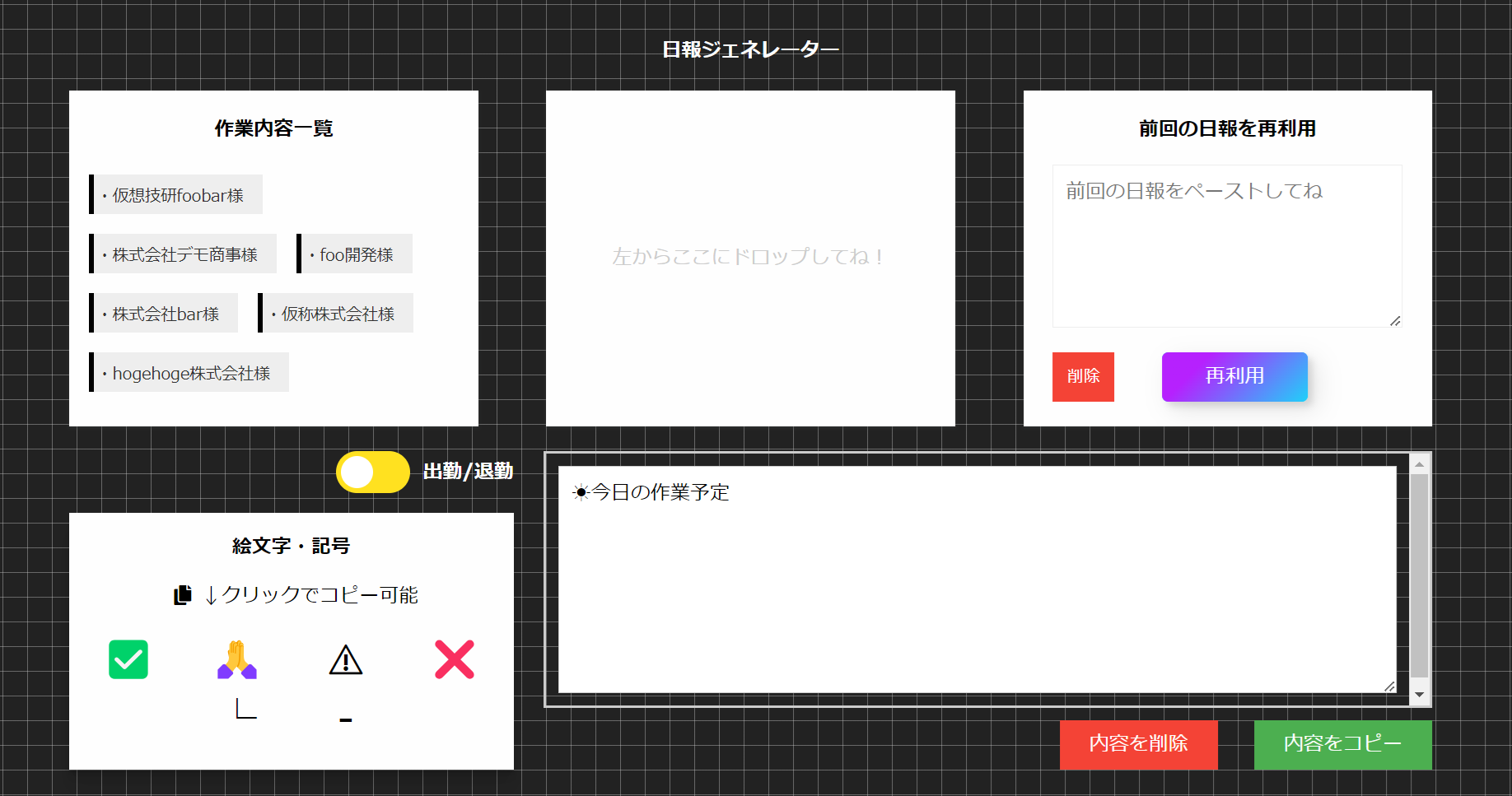Pick the foo開発様 item
Viewport: 1512px width, 796px height.
[x=355, y=254]
